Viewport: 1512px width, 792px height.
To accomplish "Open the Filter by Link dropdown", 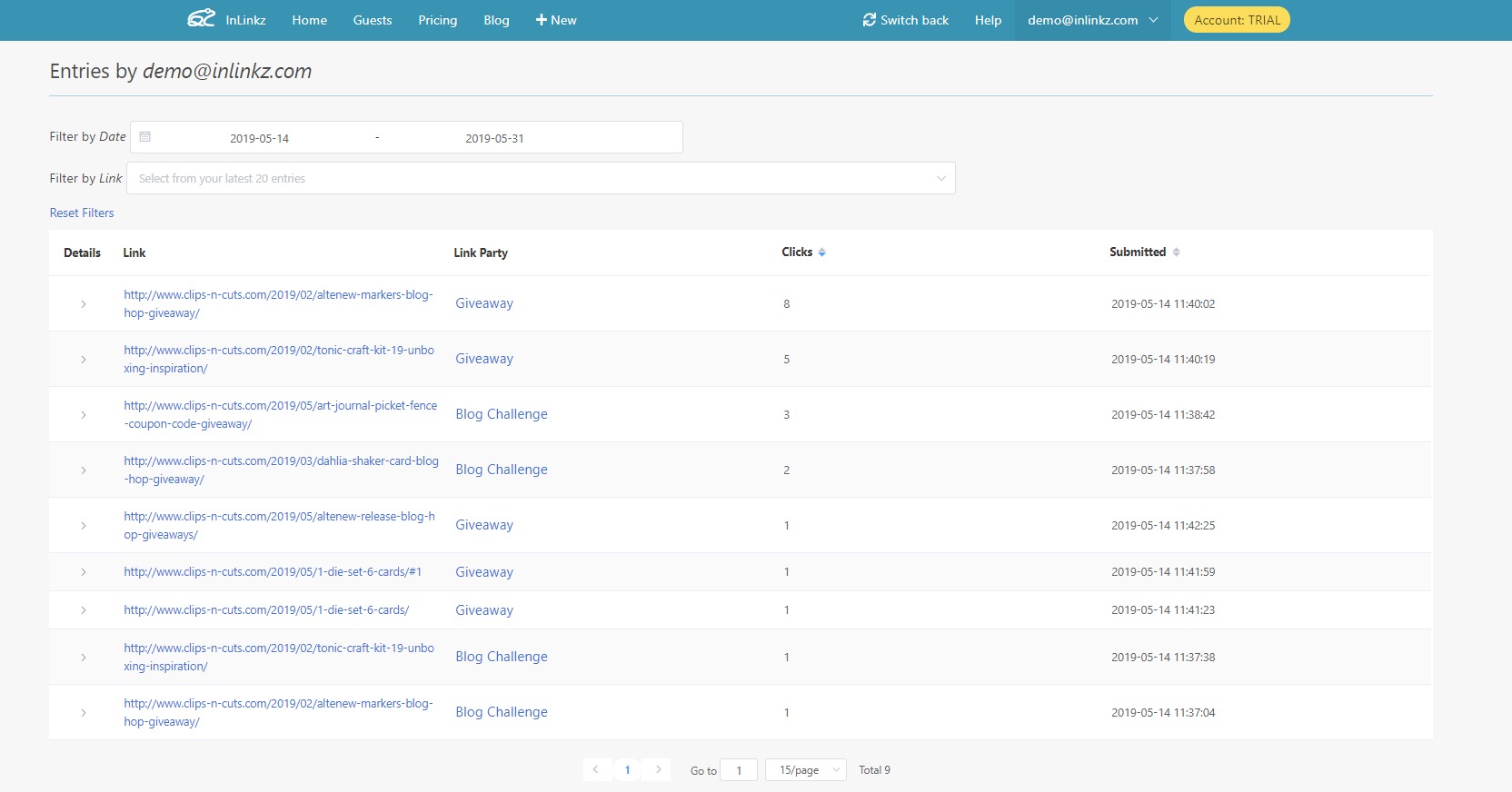I will point(541,178).
